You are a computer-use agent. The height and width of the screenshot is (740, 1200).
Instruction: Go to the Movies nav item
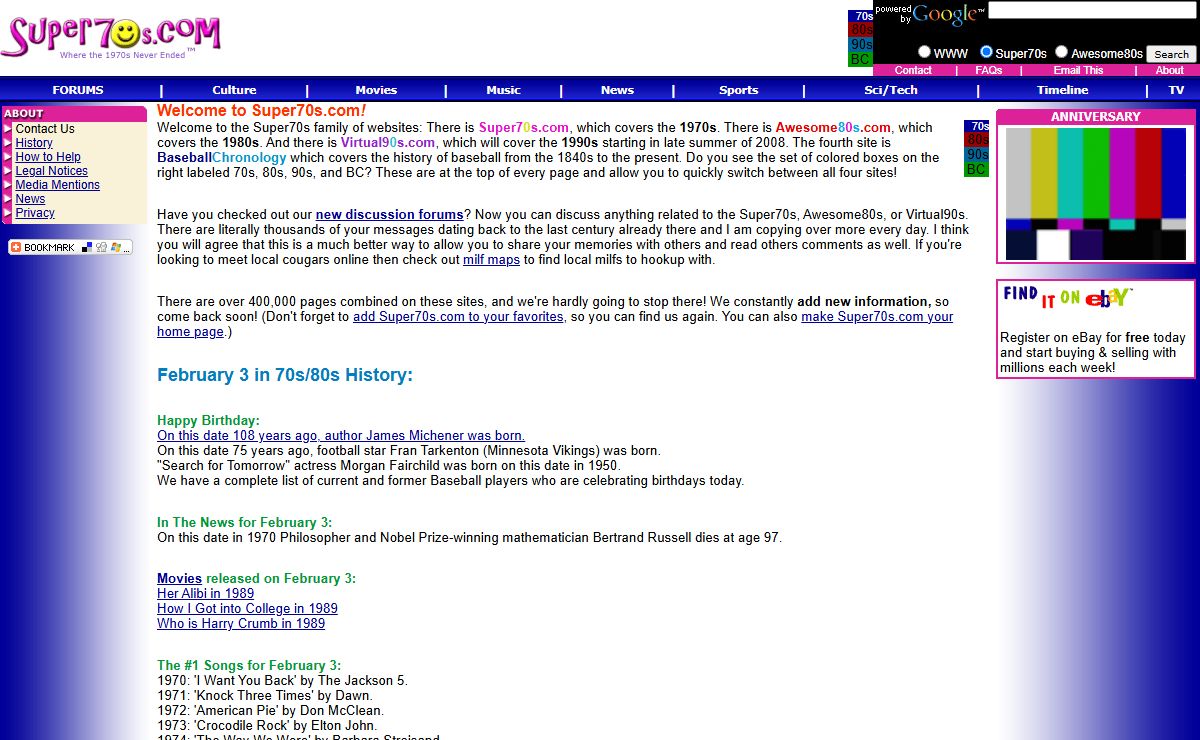(376, 90)
